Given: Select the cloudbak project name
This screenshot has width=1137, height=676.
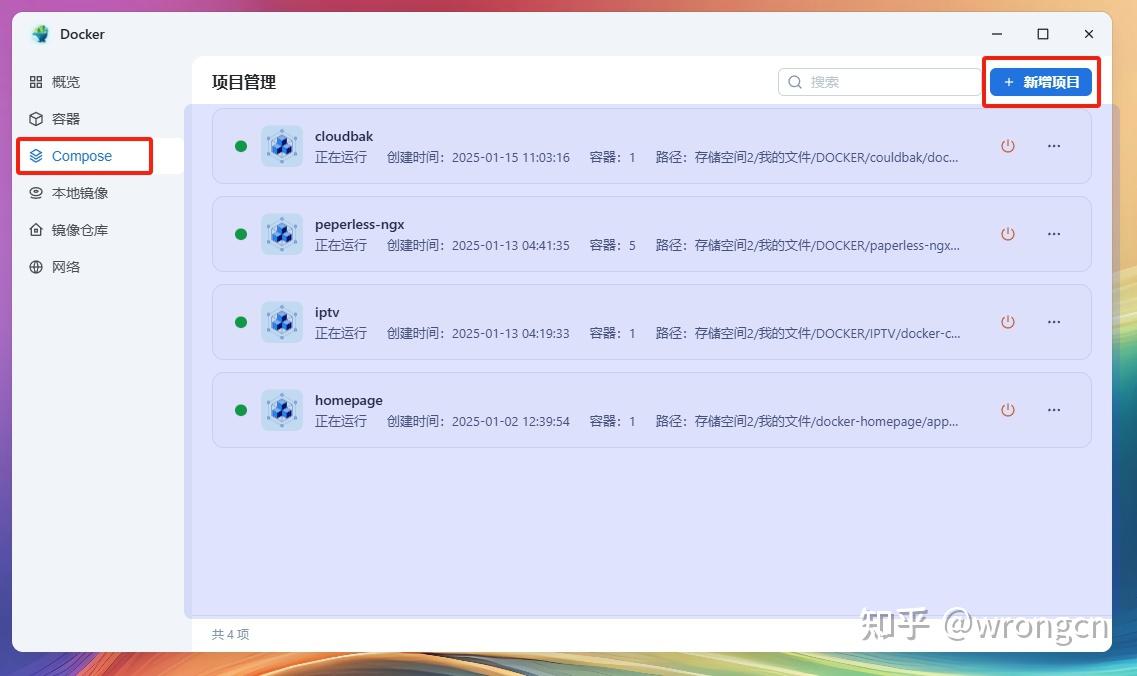Looking at the screenshot, I should (x=344, y=136).
